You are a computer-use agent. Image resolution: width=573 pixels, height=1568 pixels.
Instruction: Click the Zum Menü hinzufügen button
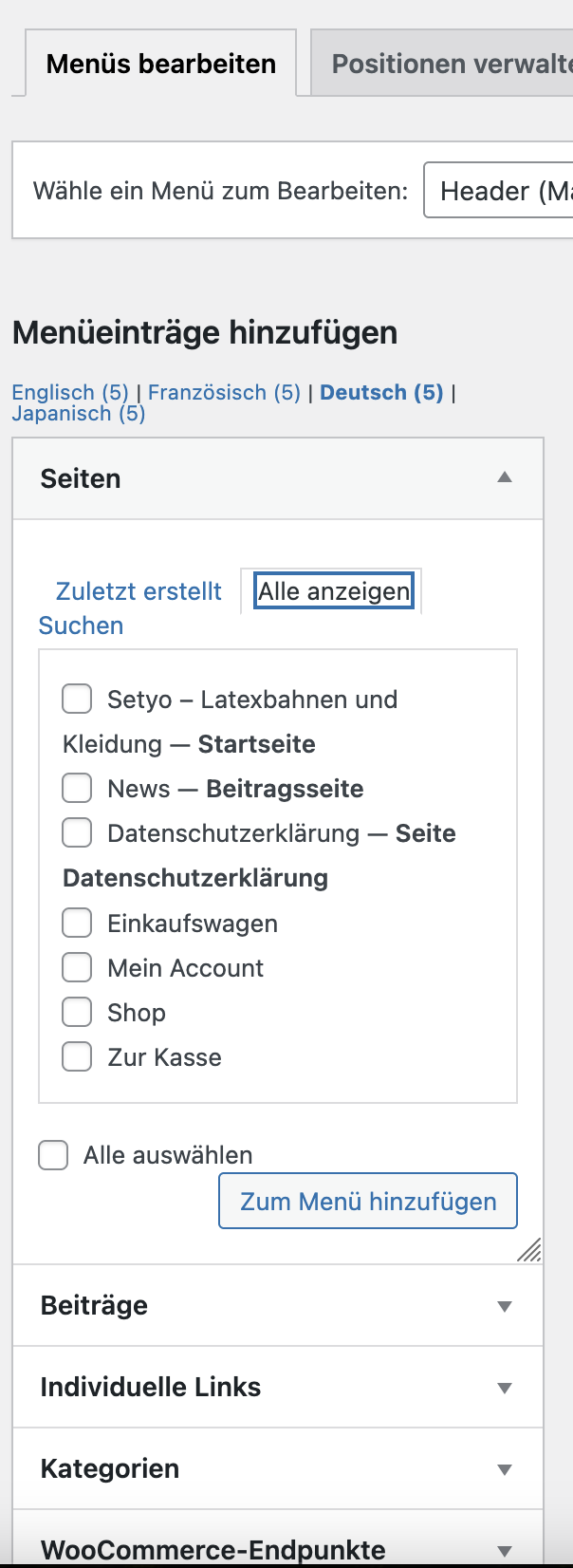click(368, 1201)
